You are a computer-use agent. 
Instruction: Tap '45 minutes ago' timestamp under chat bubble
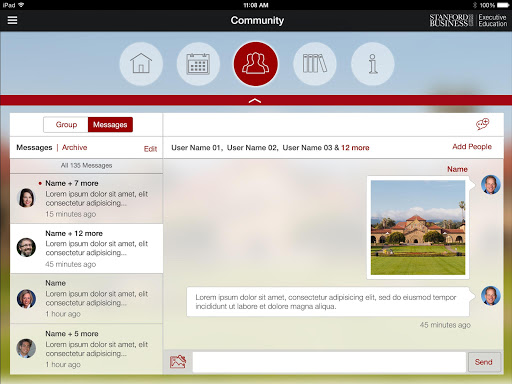[x=445, y=325]
